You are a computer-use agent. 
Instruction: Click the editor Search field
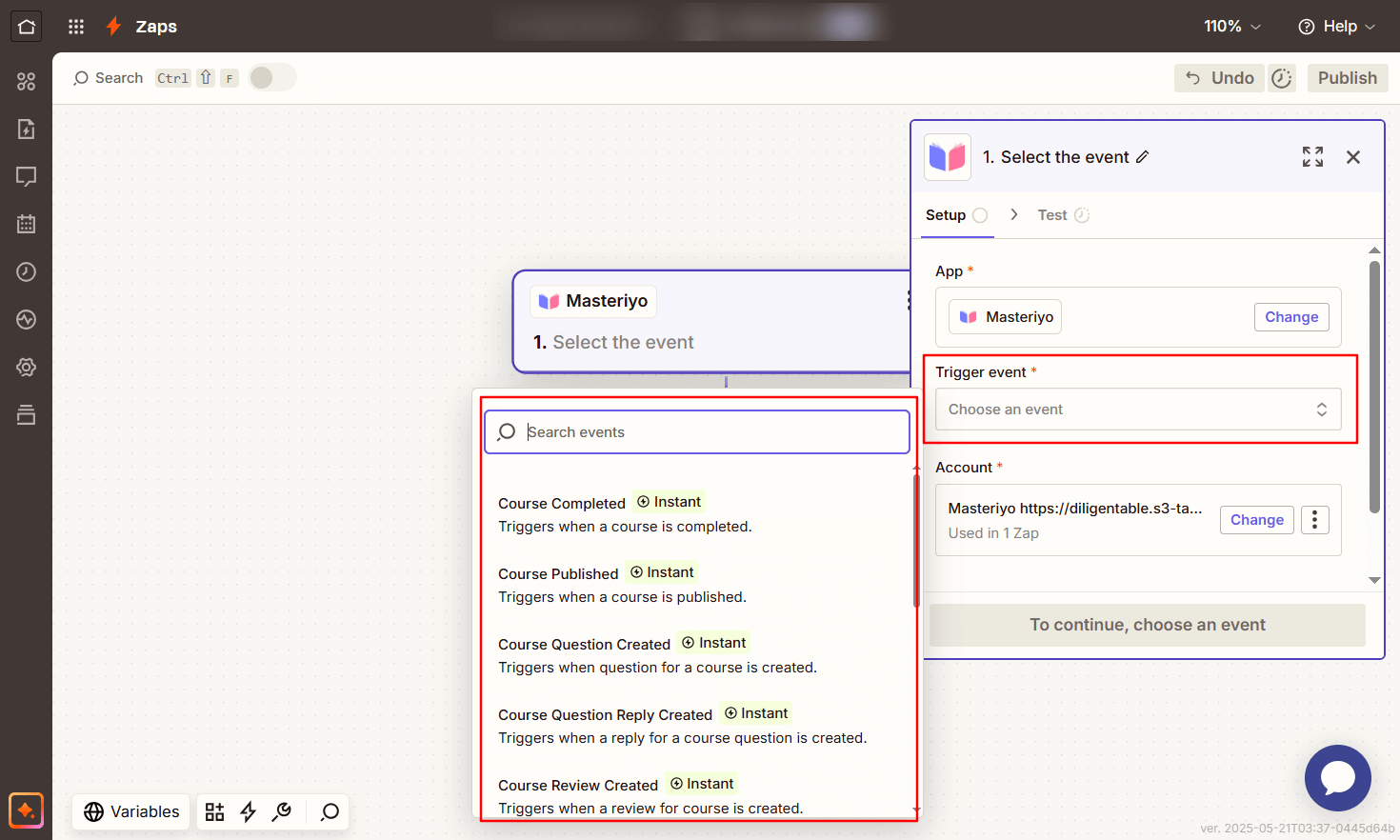tap(109, 78)
